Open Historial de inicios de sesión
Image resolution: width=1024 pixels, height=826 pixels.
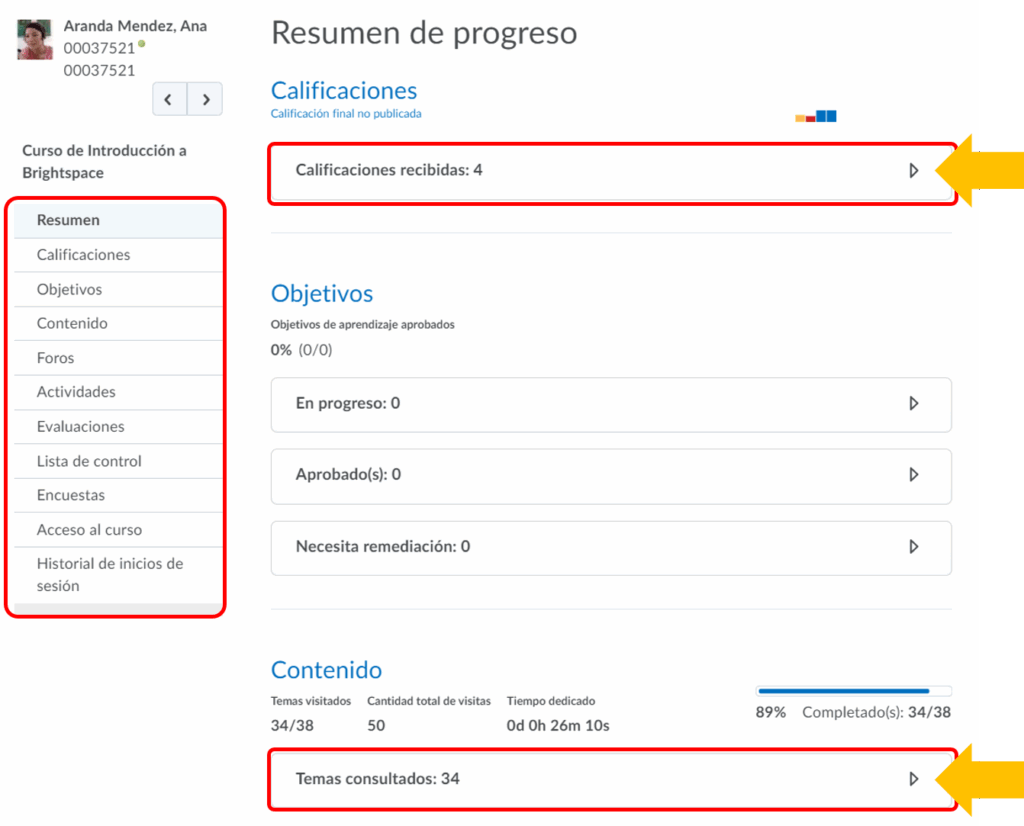pos(109,575)
